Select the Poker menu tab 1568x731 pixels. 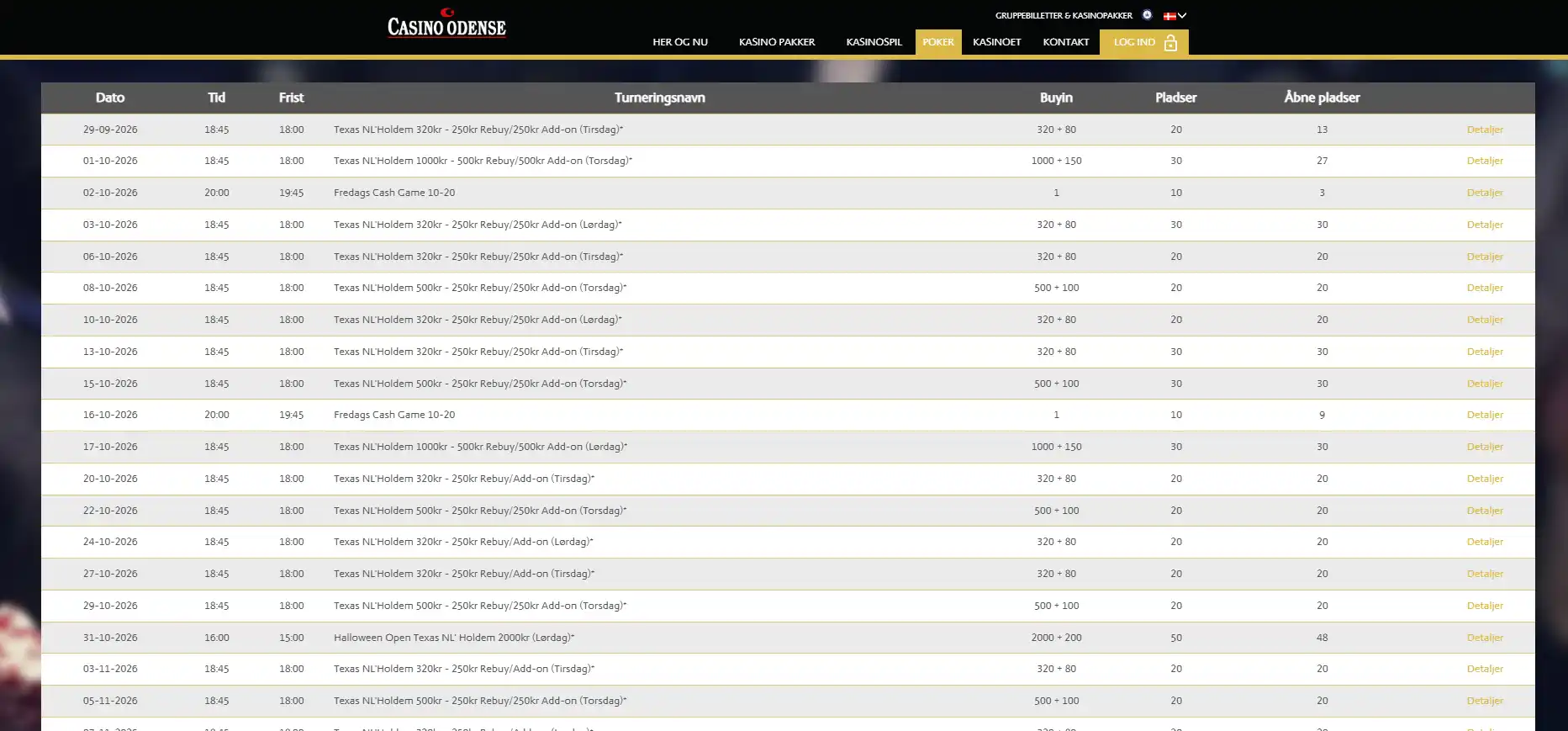tap(938, 42)
